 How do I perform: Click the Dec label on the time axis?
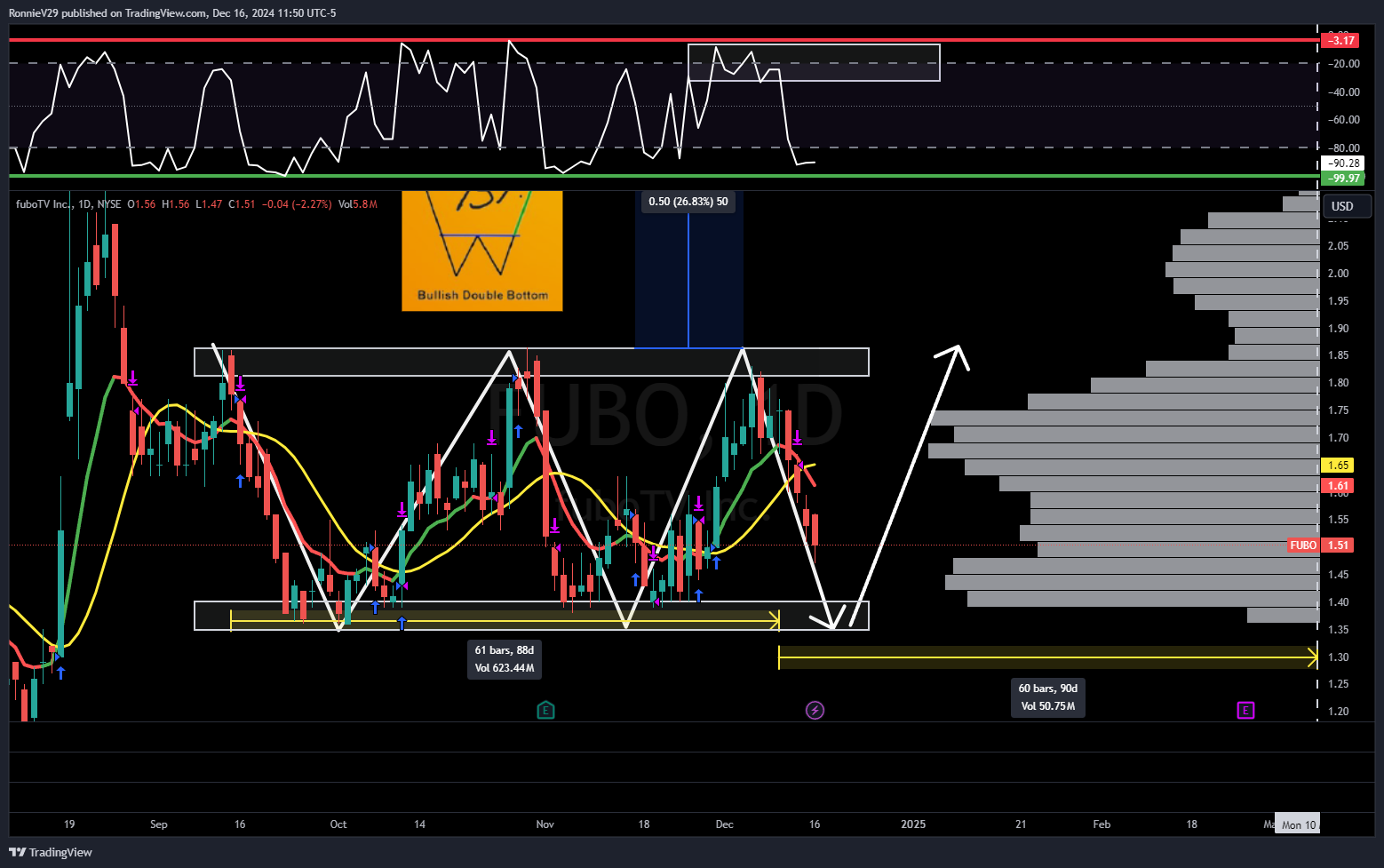(725, 824)
